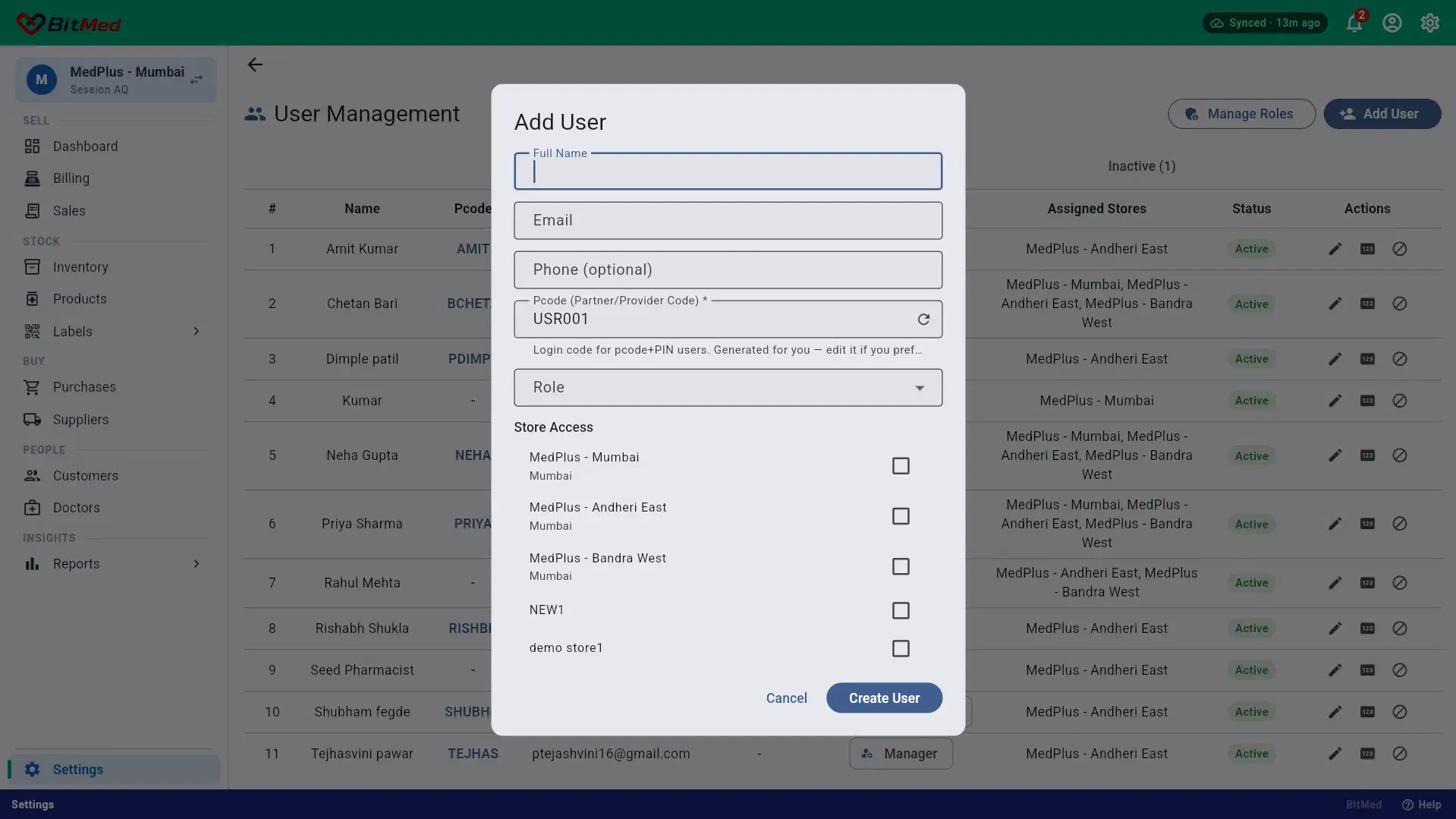
Task: Go back using the back arrow
Action: point(255,65)
